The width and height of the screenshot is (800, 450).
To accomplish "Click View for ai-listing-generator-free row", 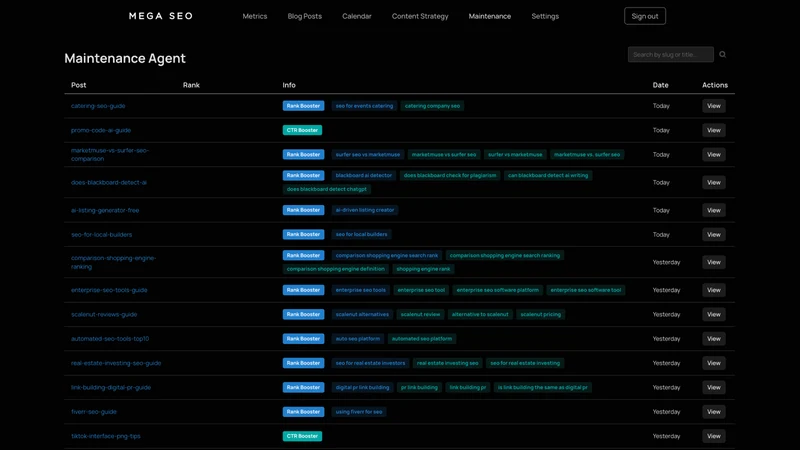I will pyautogui.click(x=714, y=210).
